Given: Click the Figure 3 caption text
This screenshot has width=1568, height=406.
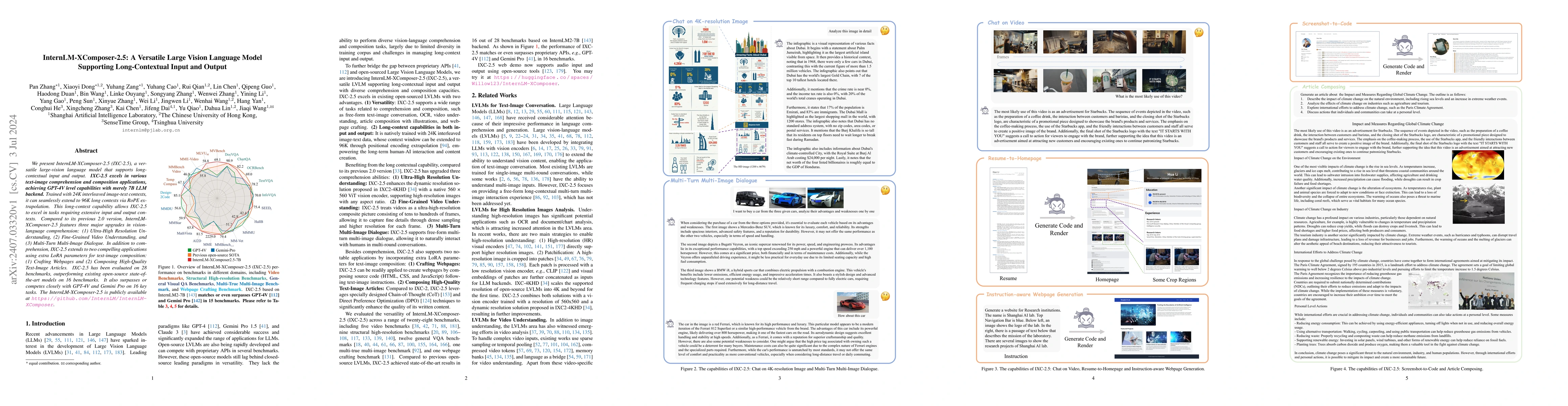Looking at the screenshot, I should (1093, 369).
